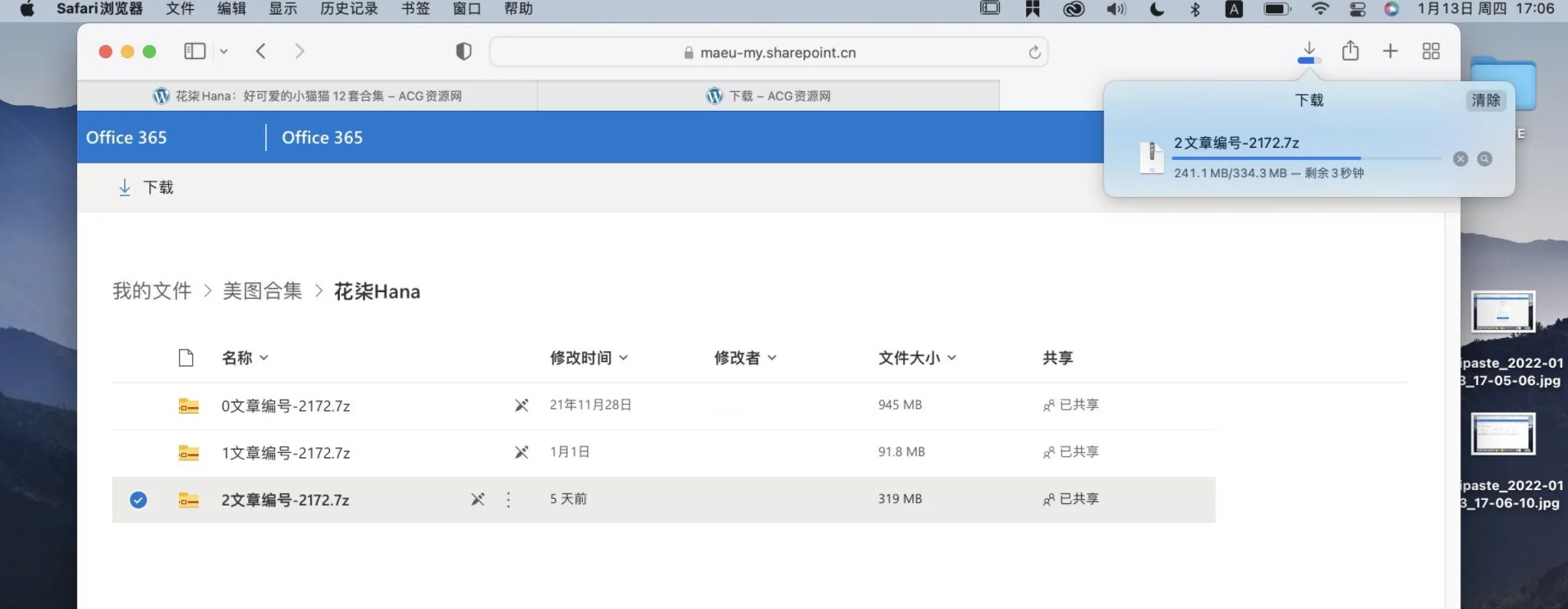This screenshot has height=609, width=1568.
Task: Open Siri from the menu bar
Action: point(1391,9)
